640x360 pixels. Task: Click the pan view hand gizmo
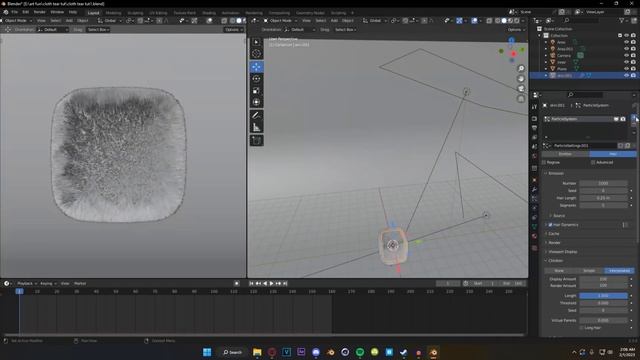pos(521,78)
